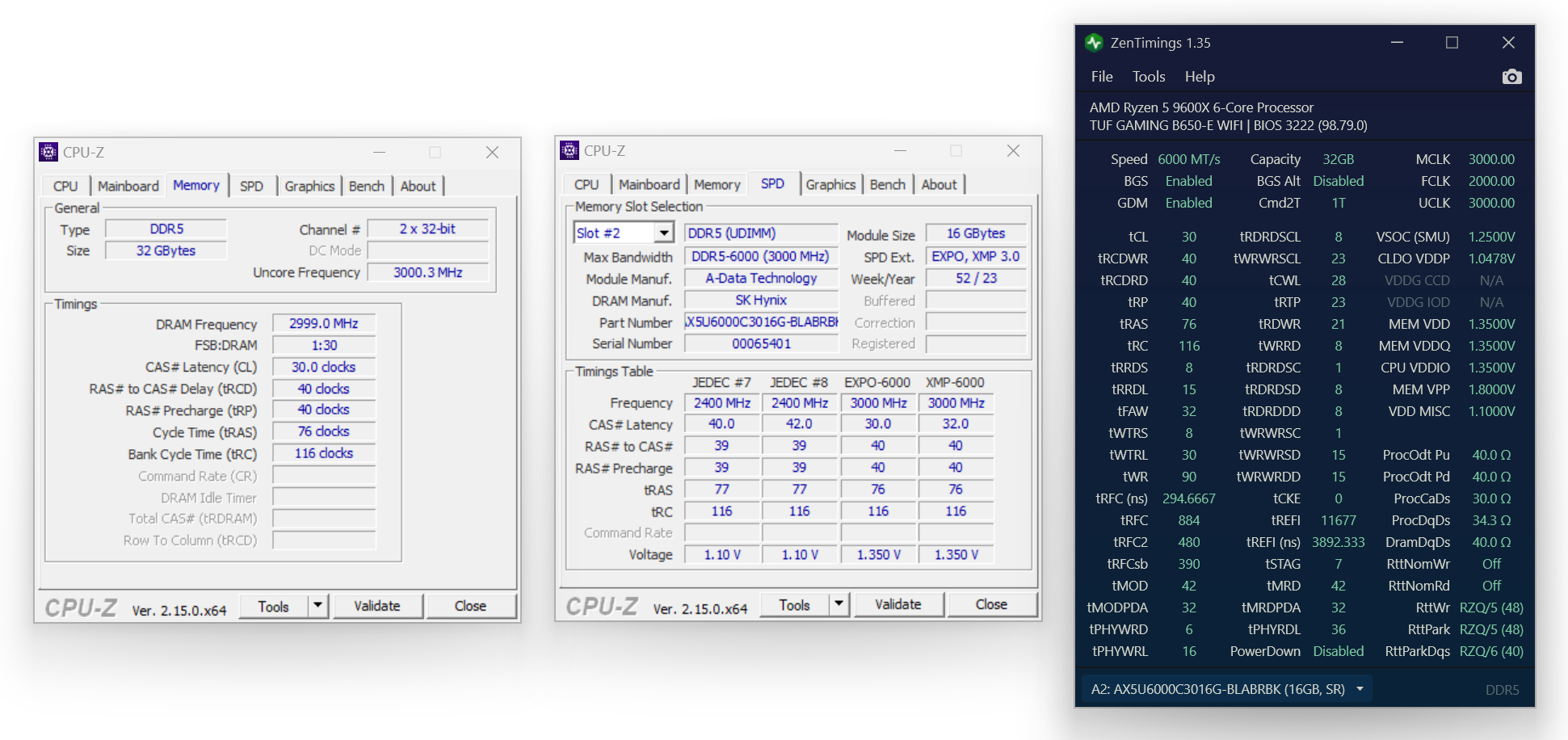Click the right CPU-Z window title icon
This screenshot has height=740, width=1568.
[x=570, y=150]
